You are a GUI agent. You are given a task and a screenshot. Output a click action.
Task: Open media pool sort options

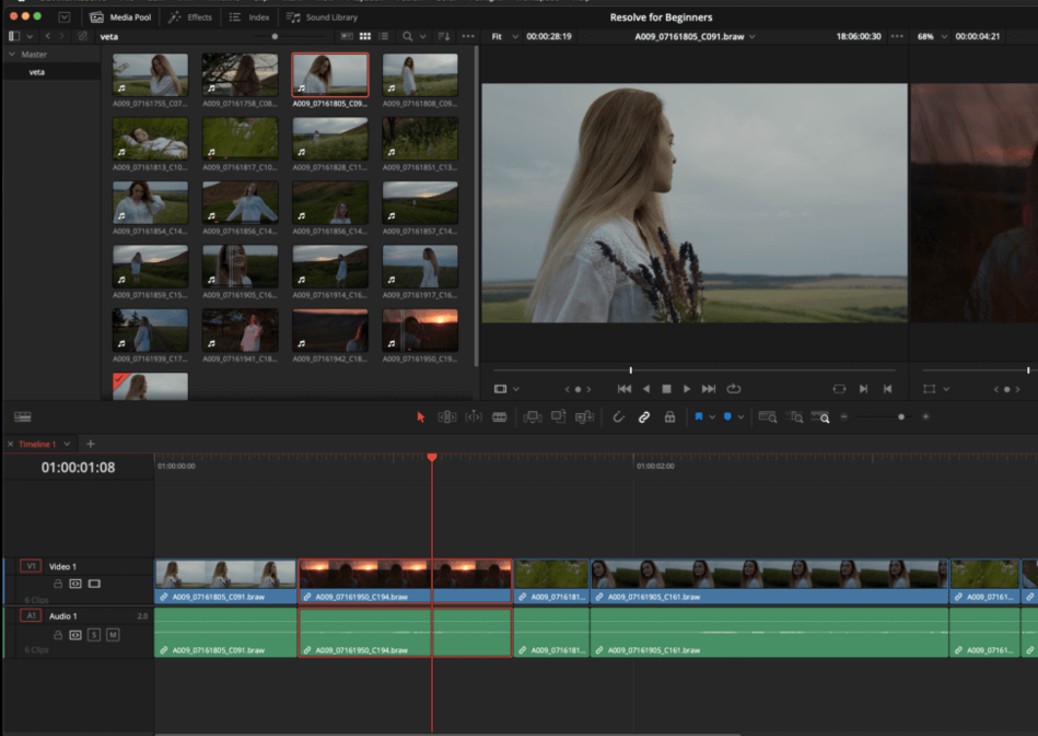pos(444,36)
